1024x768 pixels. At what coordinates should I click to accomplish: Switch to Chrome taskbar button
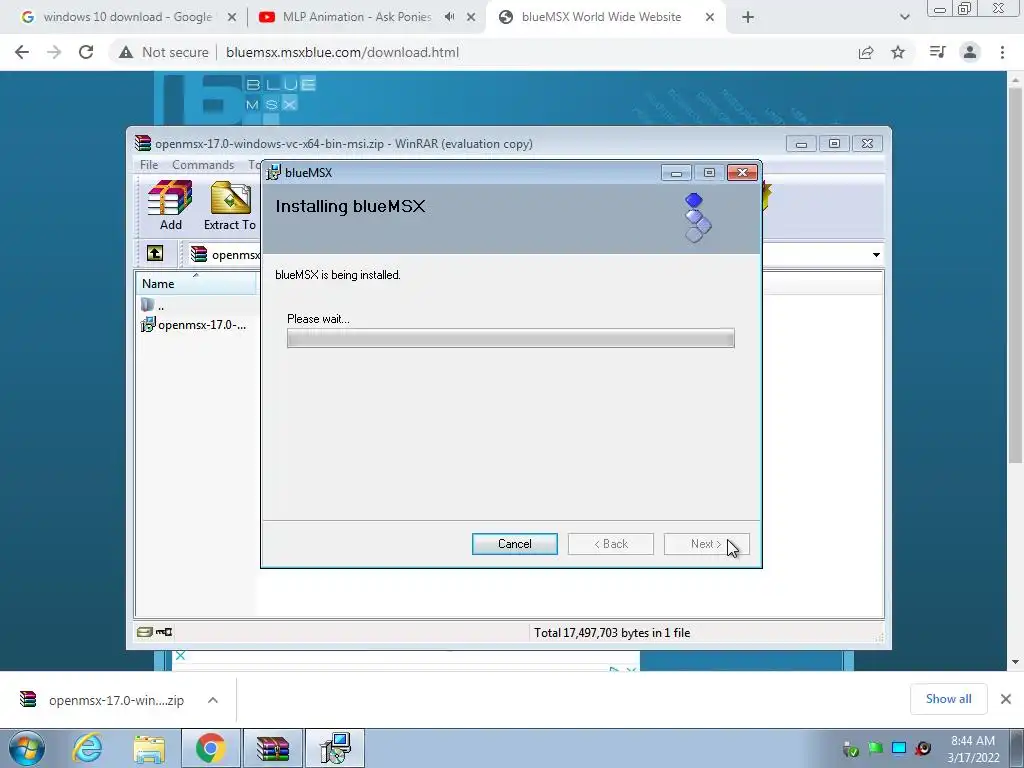[210, 748]
